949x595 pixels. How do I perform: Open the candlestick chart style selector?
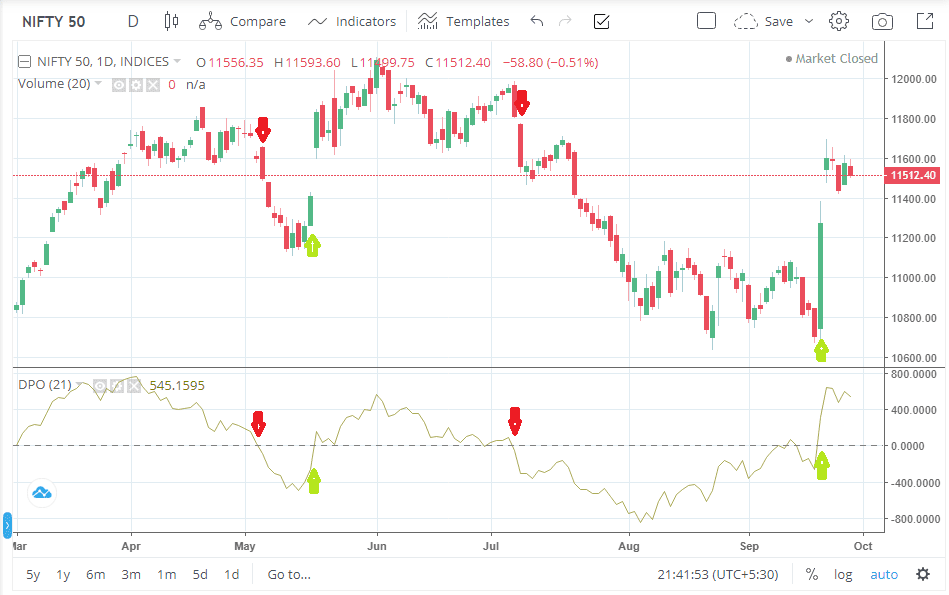171,22
